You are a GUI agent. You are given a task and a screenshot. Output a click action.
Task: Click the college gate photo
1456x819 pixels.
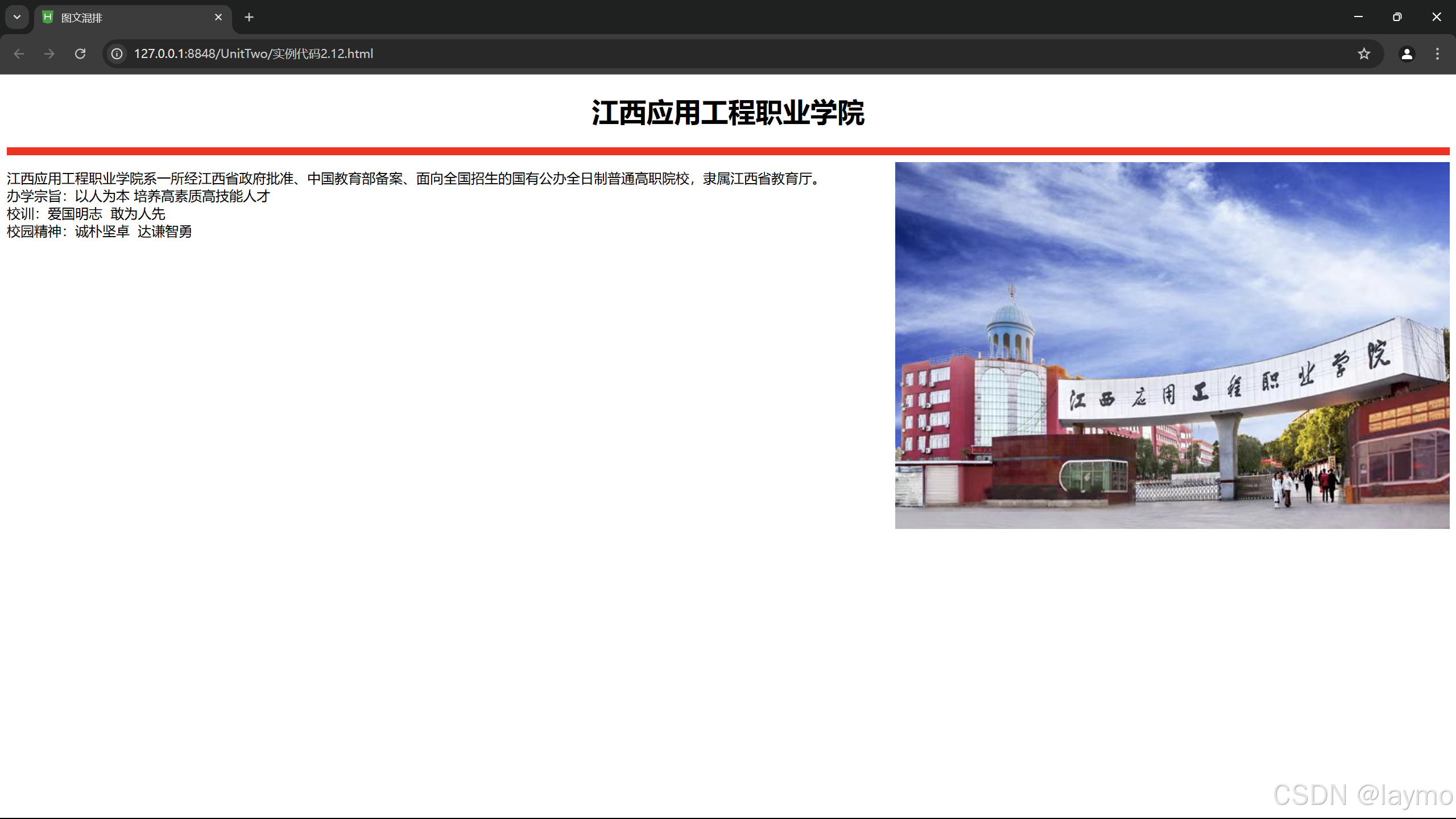[1172, 345]
